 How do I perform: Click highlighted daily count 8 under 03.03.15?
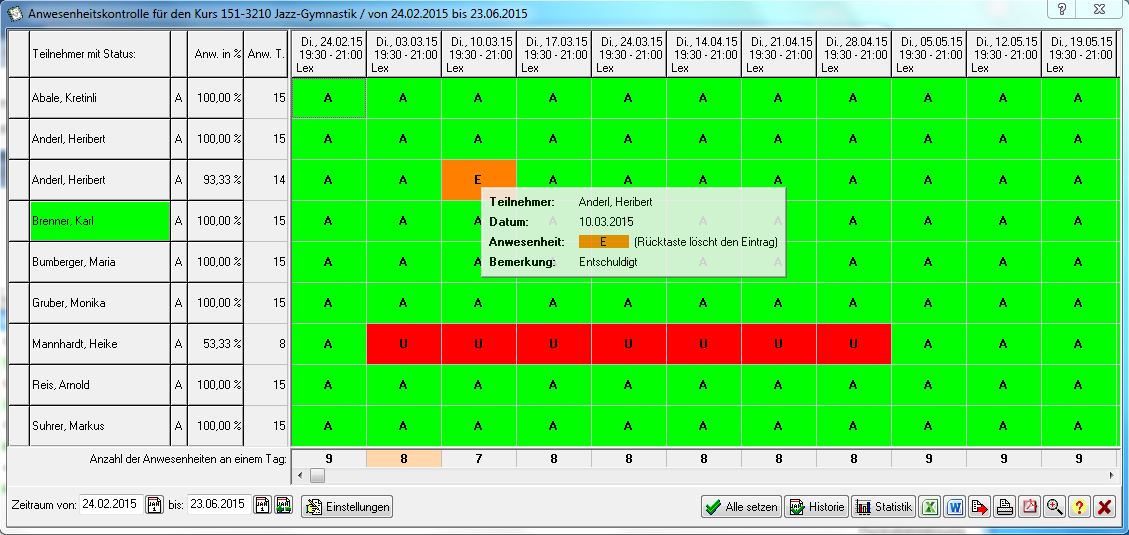coord(403,458)
